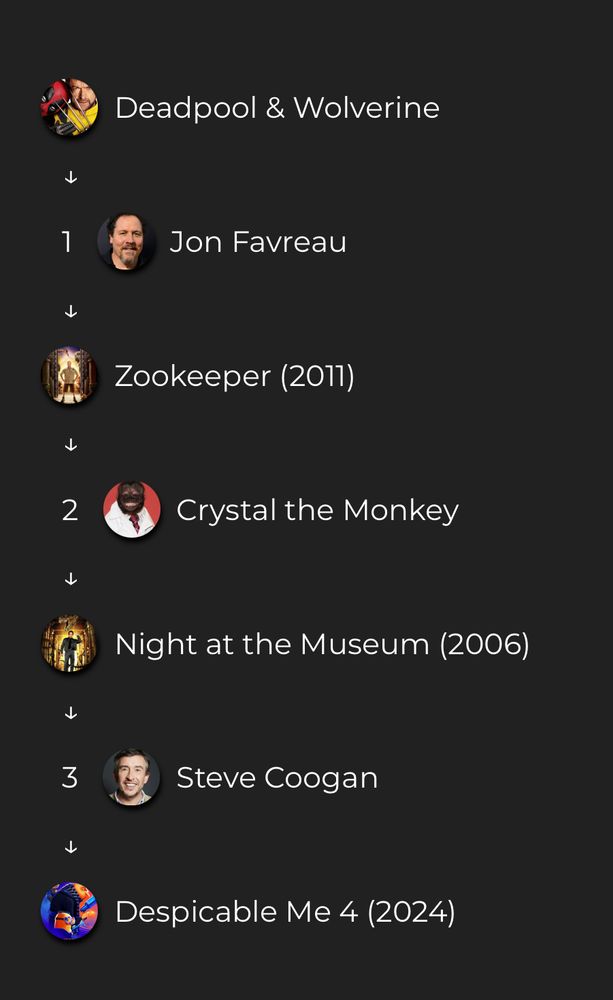
Task: Open the Deadpool & Wolverine poster thumbnail
Action: 70,107
